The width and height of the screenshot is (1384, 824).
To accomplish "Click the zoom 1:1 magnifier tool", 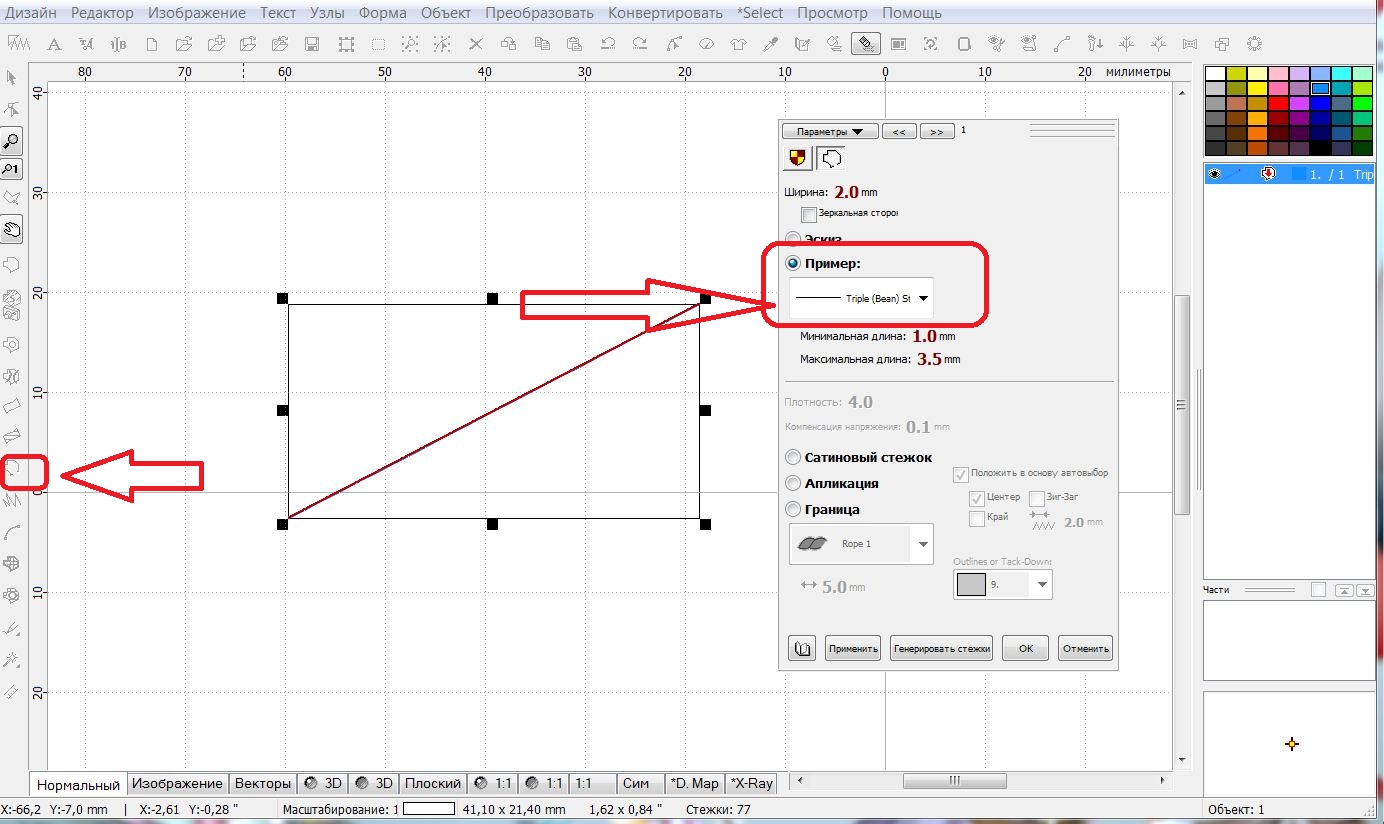I will [x=12, y=170].
